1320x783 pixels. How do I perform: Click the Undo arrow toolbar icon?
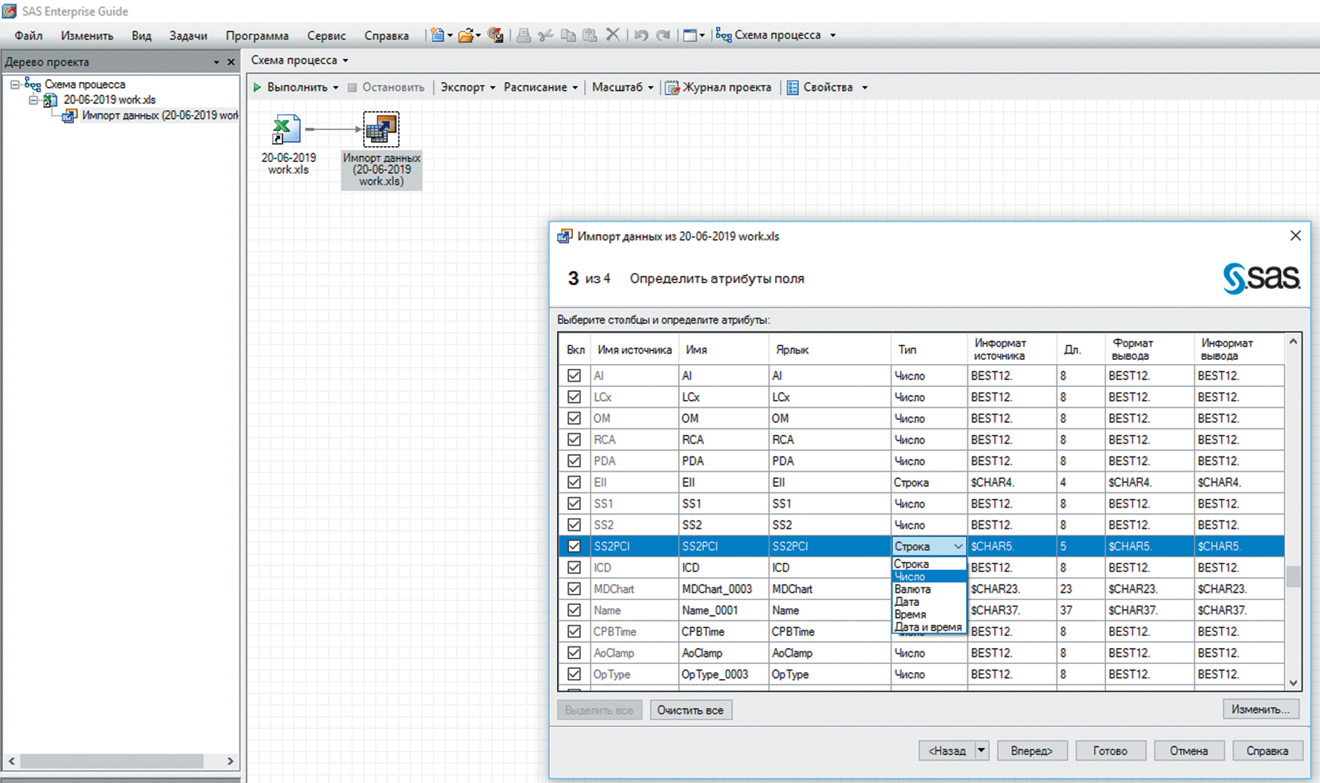(x=641, y=35)
